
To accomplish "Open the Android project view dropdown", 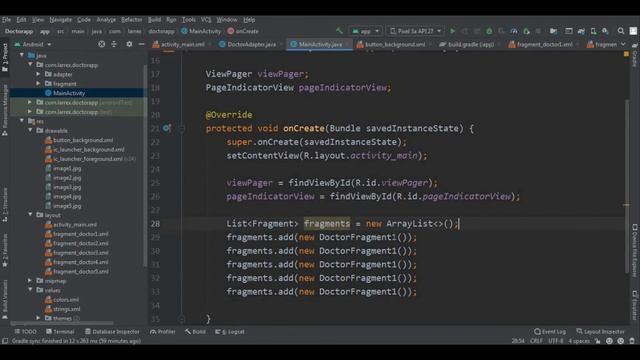I will [x=33, y=44].
